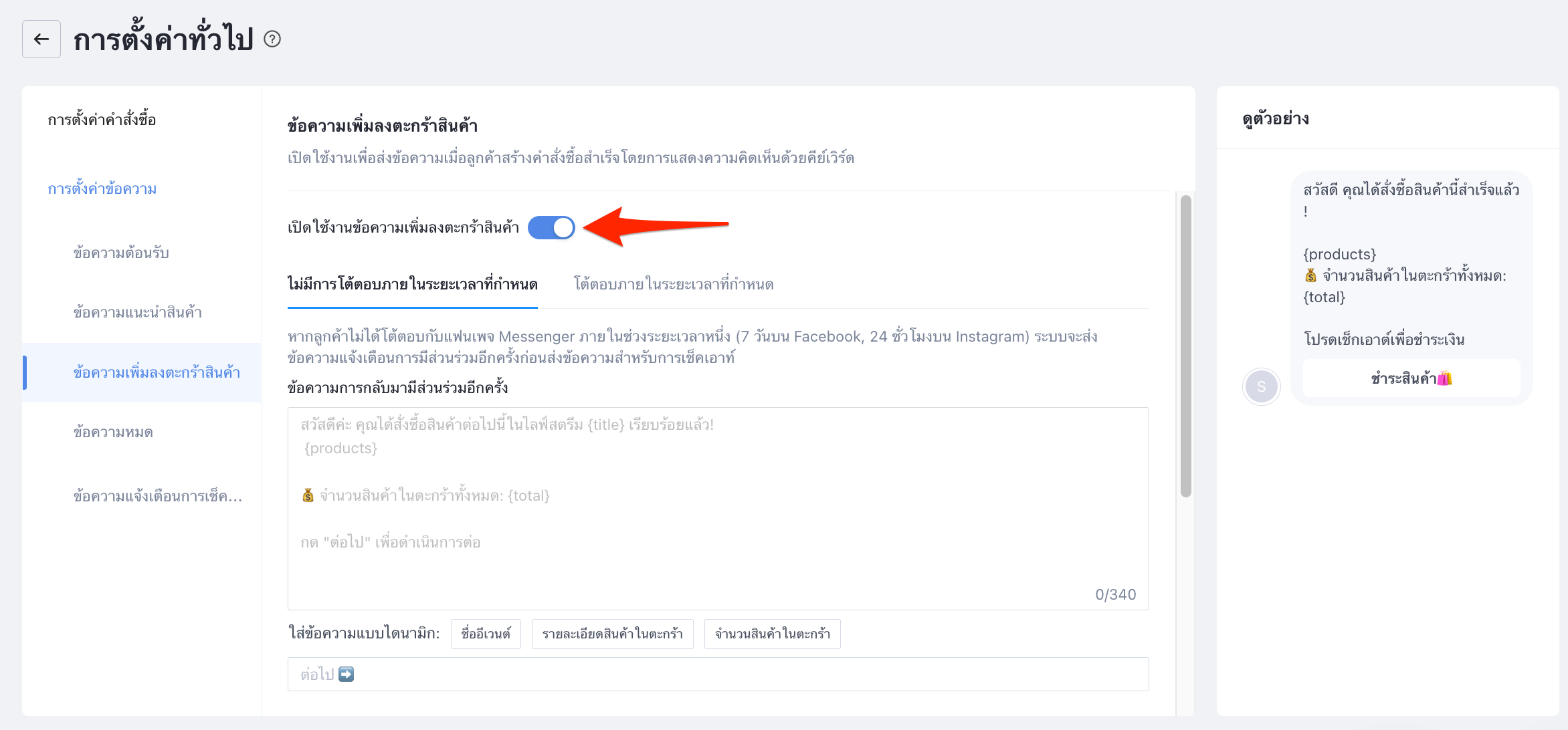Insert the จำนวนสินค้าในตะกร้า dynamic tag
The height and width of the screenshot is (730, 1568).
(773, 634)
